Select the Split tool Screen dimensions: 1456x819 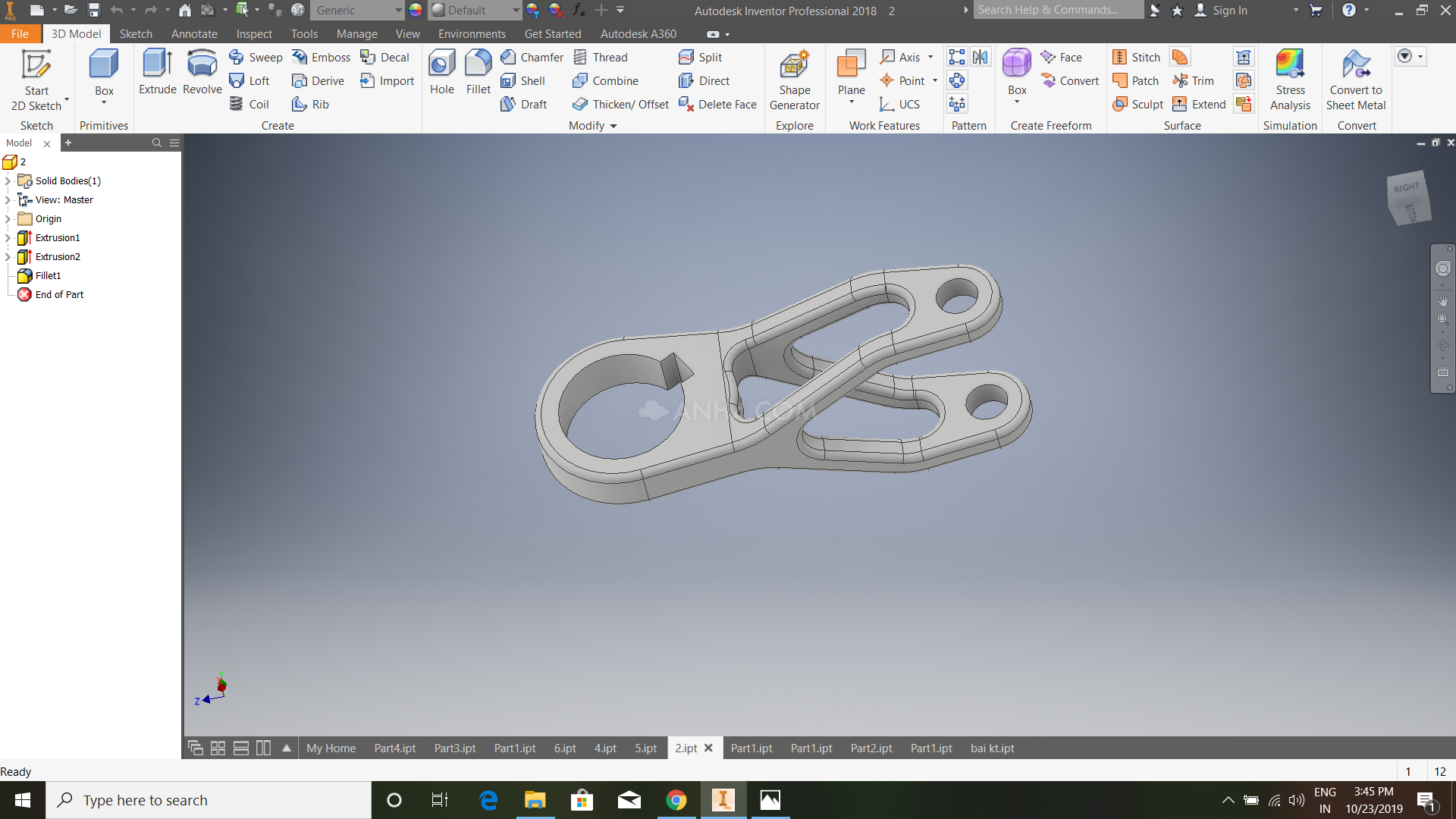pos(700,58)
